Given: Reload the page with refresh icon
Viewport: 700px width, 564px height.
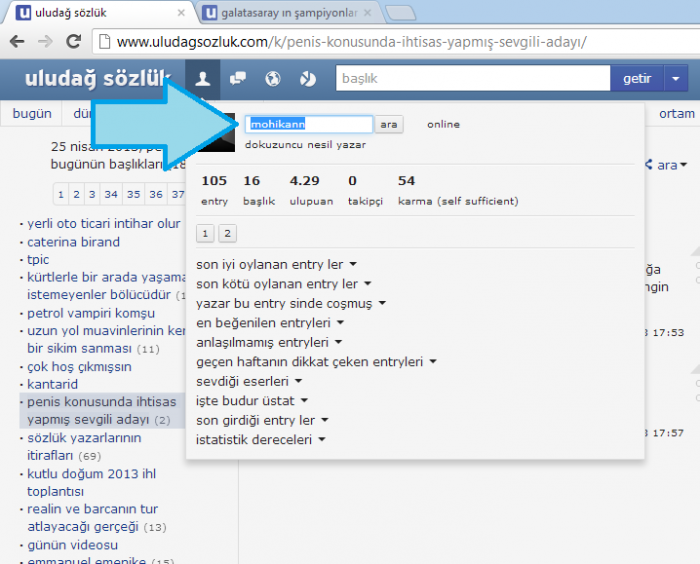Looking at the screenshot, I should point(73,42).
